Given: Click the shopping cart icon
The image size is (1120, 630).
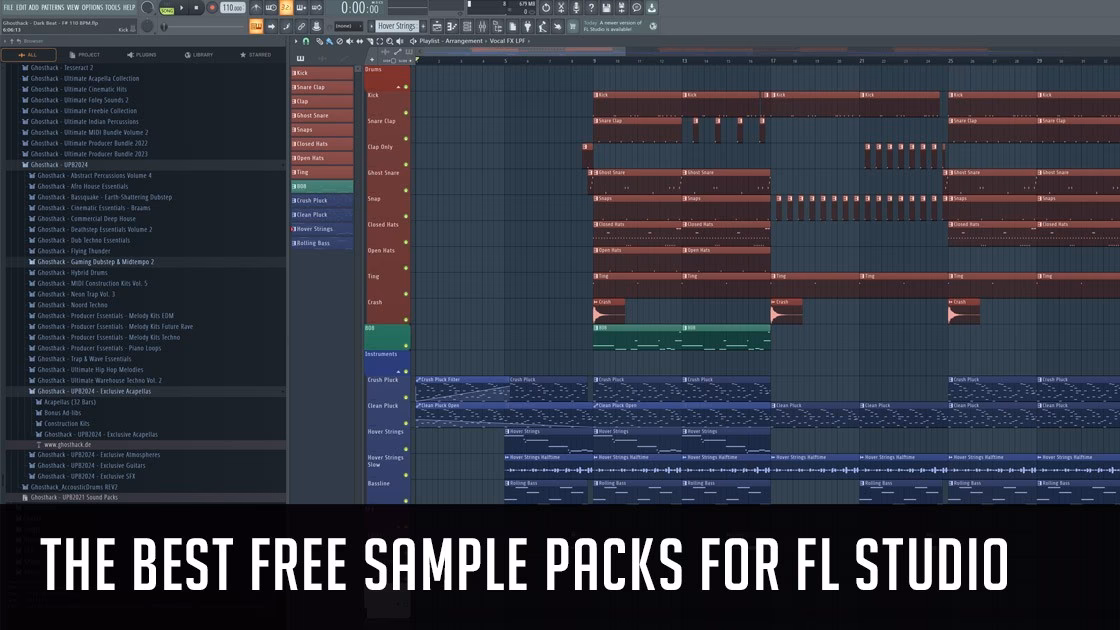Looking at the screenshot, I should tap(572, 26).
